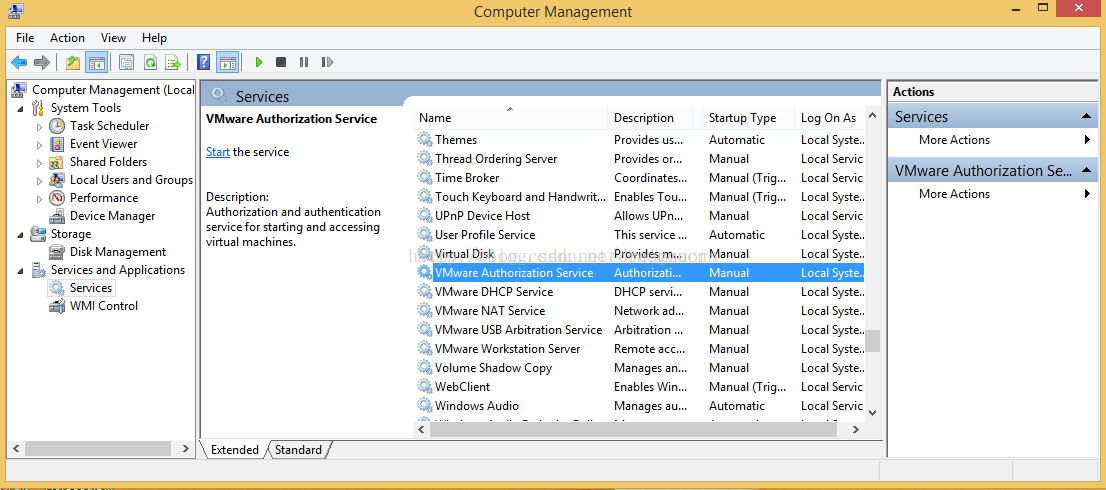
Task: Switch to the Standard tab
Action: [x=298, y=450]
